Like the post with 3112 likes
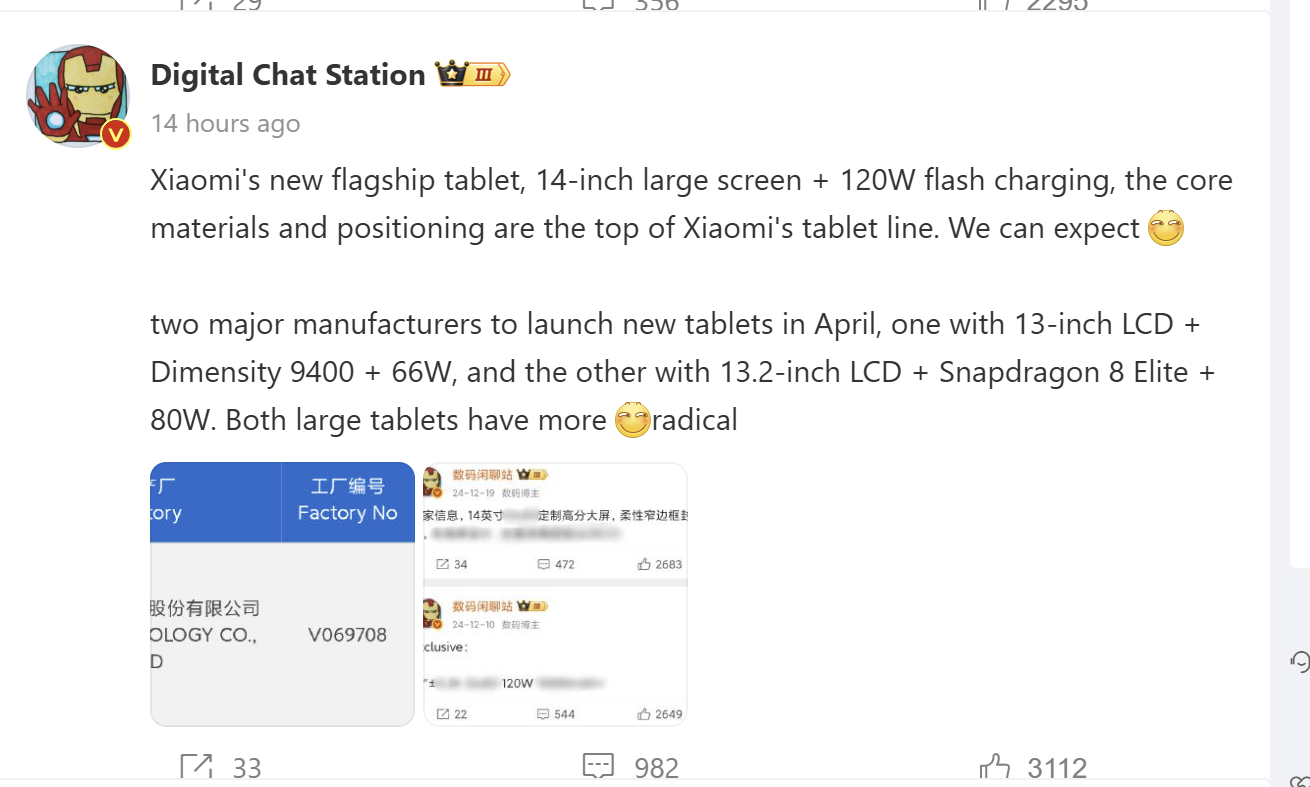Screen dimensions: 1310x787 click(x=995, y=767)
